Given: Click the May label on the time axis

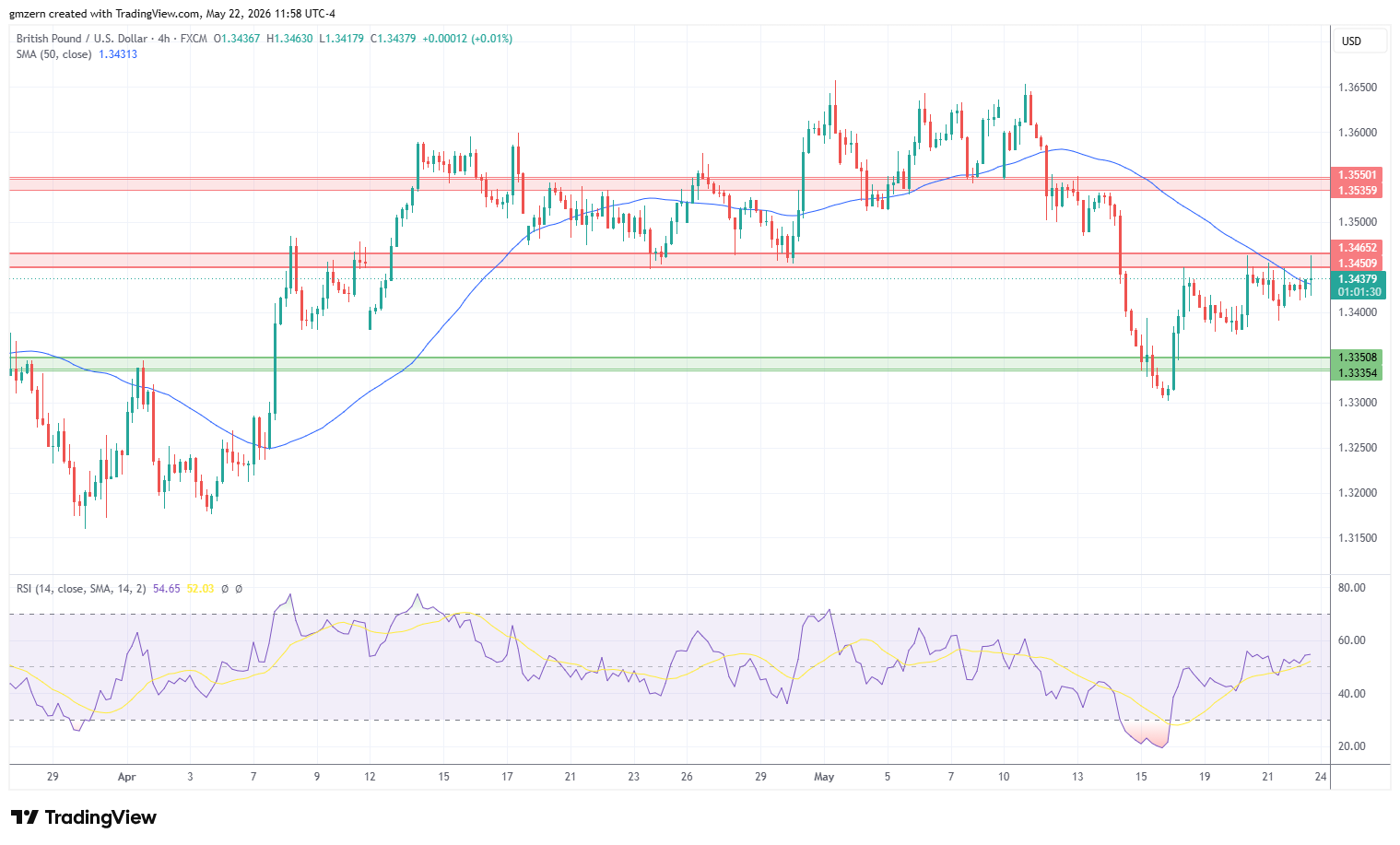Looking at the screenshot, I should pyautogui.click(x=824, y=777).
